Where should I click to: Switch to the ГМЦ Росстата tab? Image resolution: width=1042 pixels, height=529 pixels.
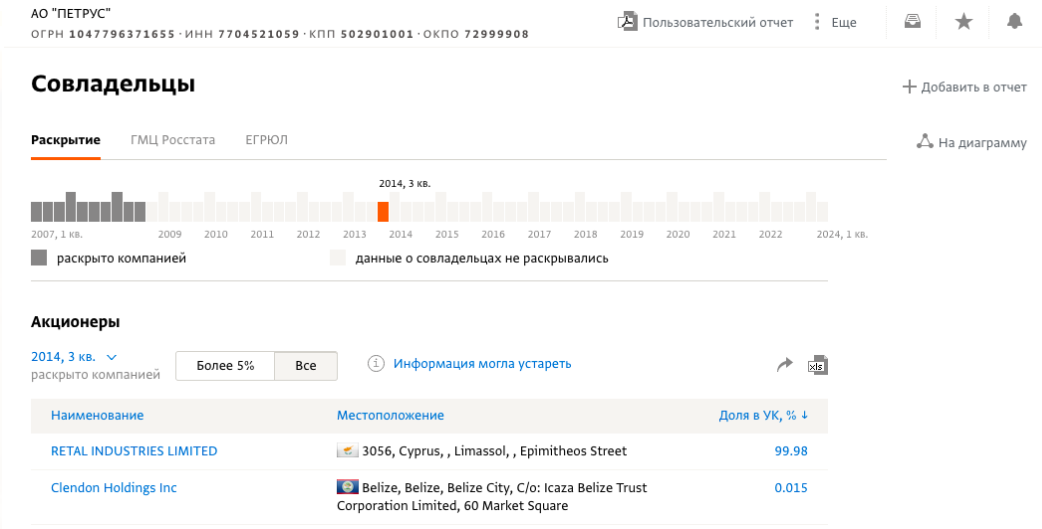click(173, 140)
